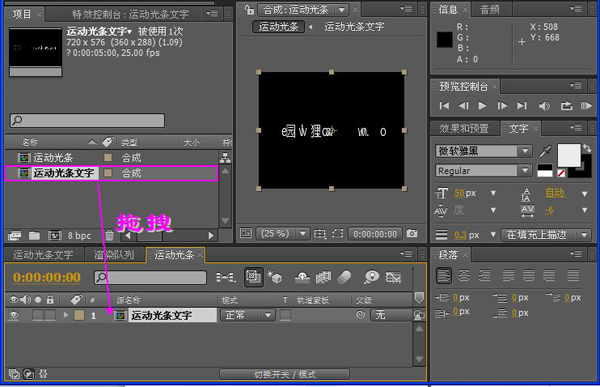The width and height of the screenshot is (600, 387).
Task: Click the timeline search field
Action: point(150,277)
